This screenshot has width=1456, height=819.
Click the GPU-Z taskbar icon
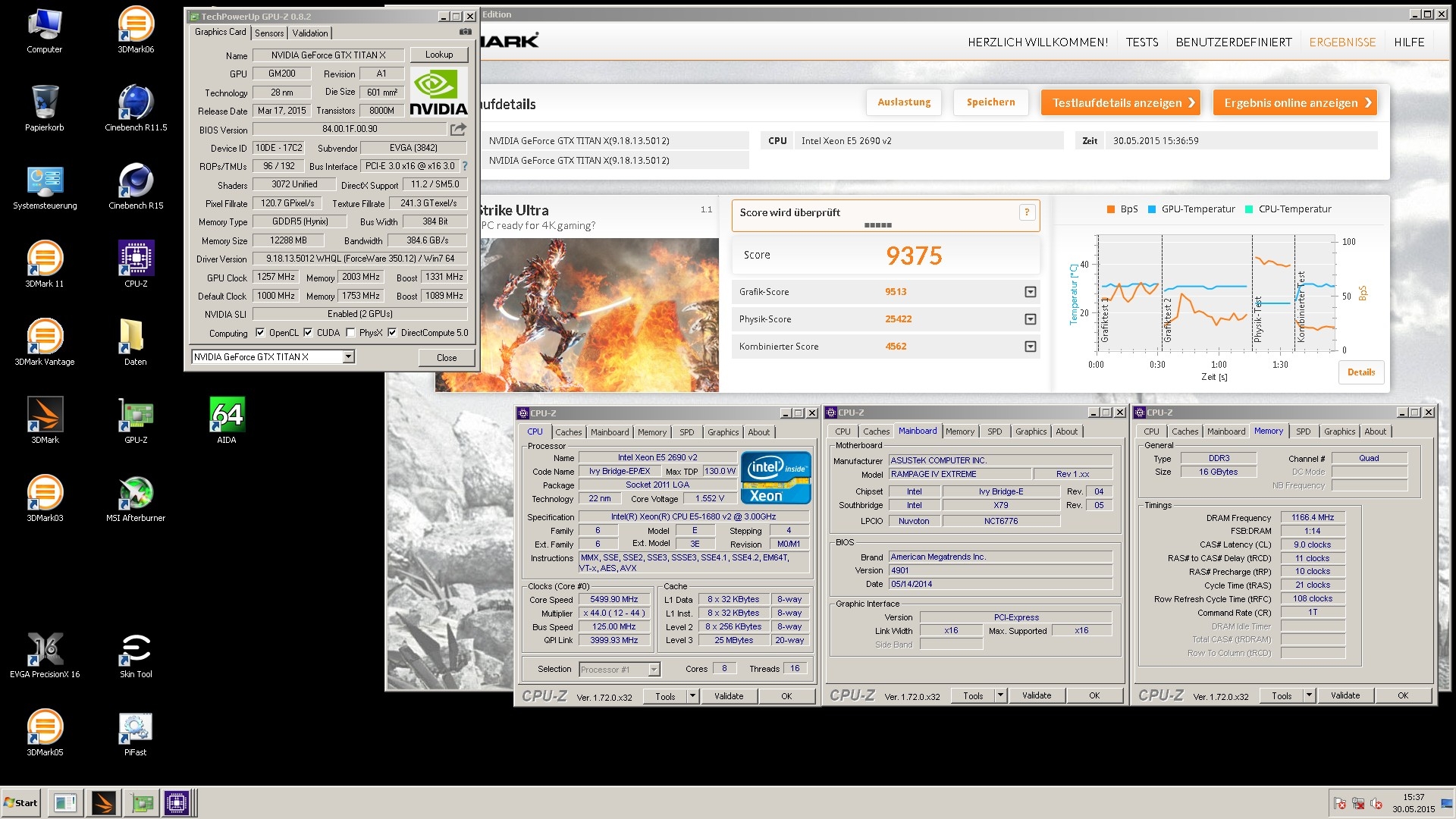tap(140, 802)
